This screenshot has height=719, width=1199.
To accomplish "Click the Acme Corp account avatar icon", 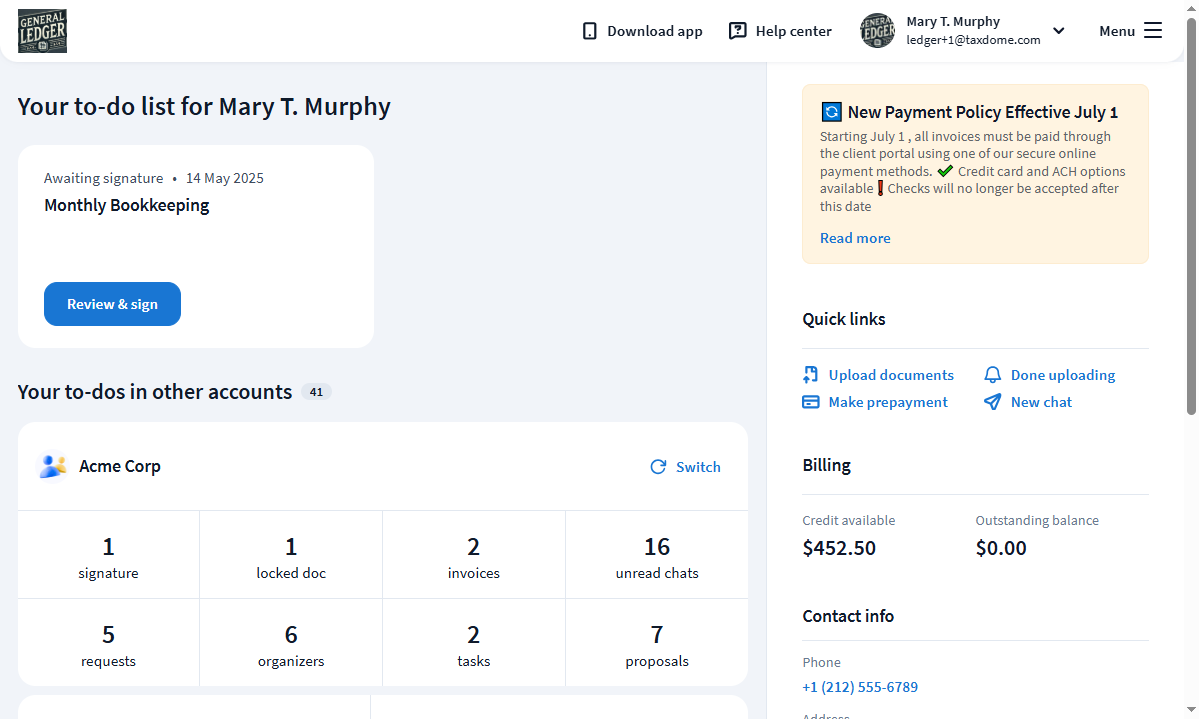I will pos(52,466).
